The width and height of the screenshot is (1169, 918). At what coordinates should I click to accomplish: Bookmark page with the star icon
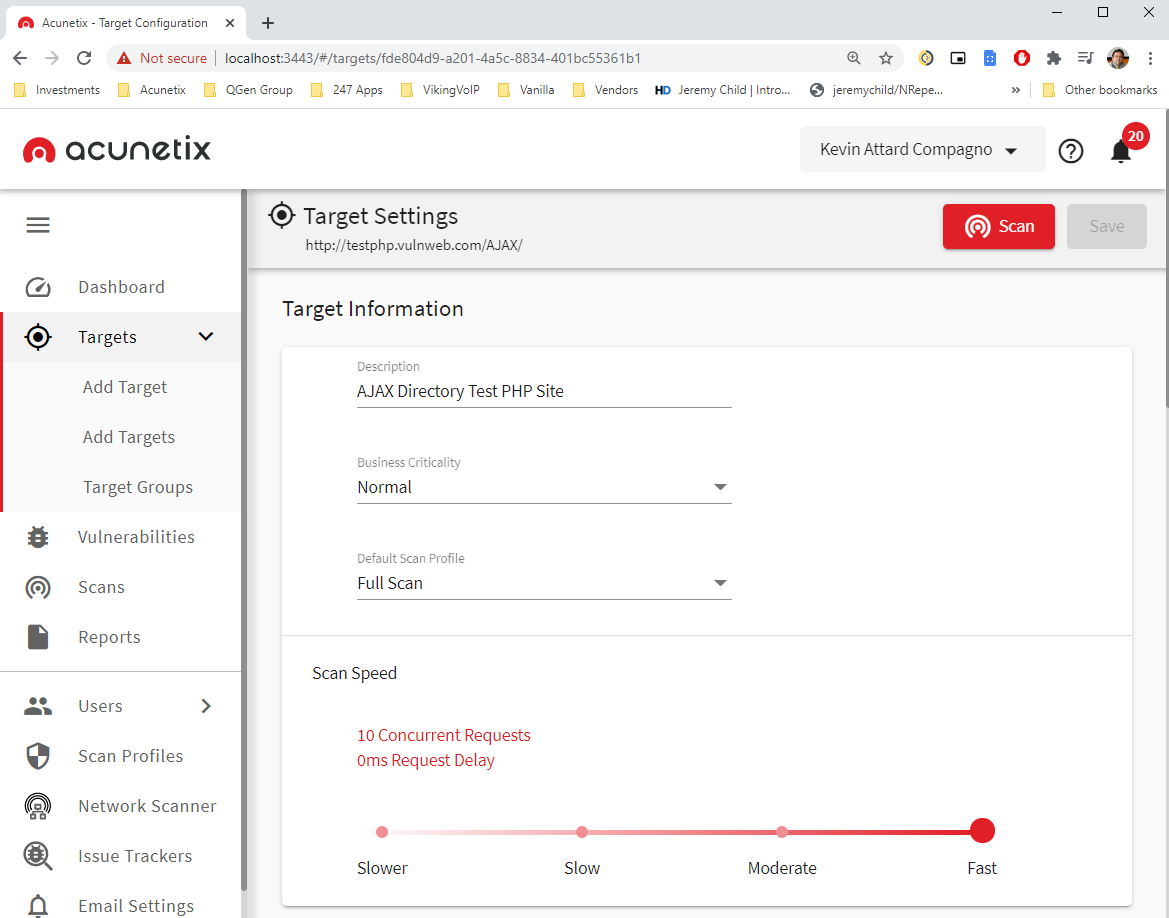886,58
